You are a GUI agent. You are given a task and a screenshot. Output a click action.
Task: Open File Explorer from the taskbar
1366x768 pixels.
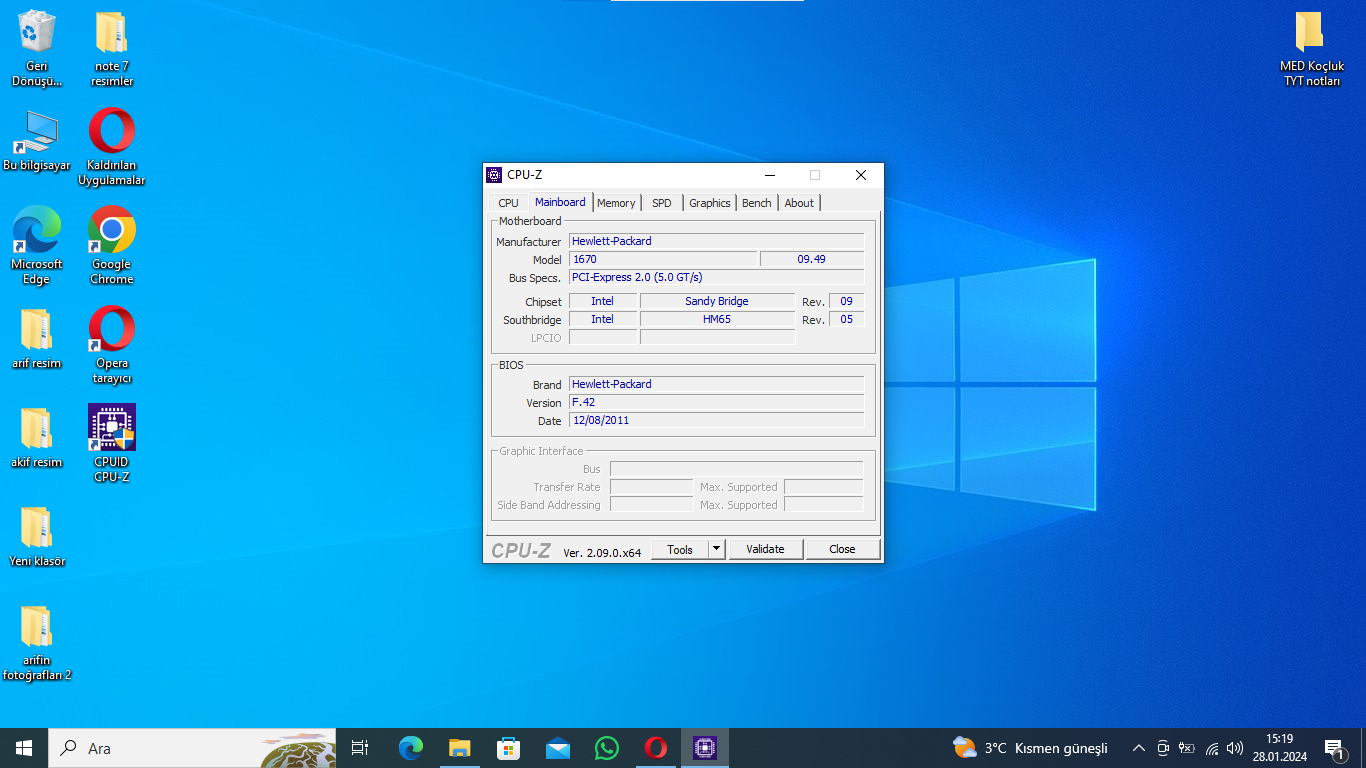(x=459, y=748)
